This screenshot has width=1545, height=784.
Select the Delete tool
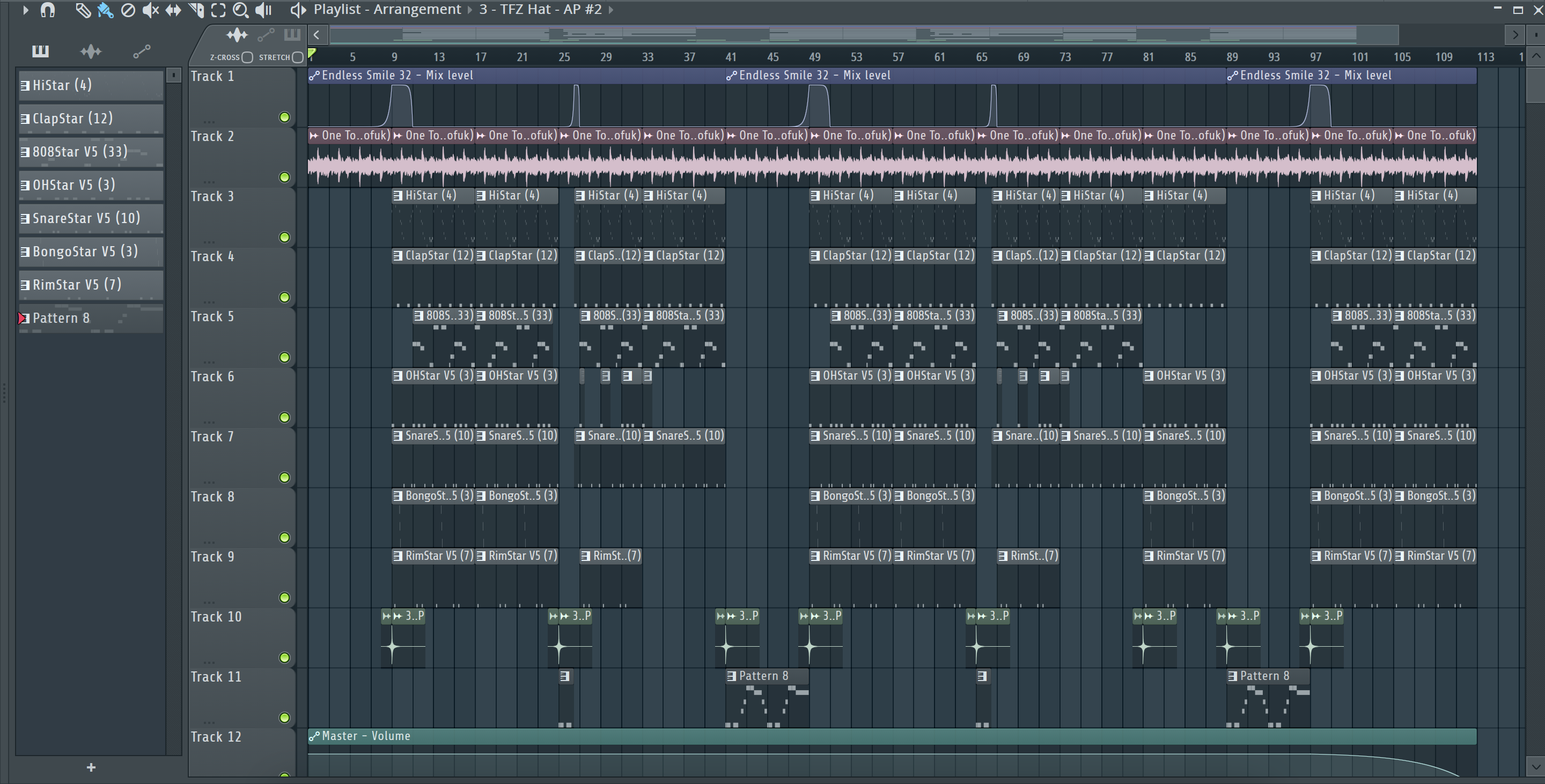[128, 10]
